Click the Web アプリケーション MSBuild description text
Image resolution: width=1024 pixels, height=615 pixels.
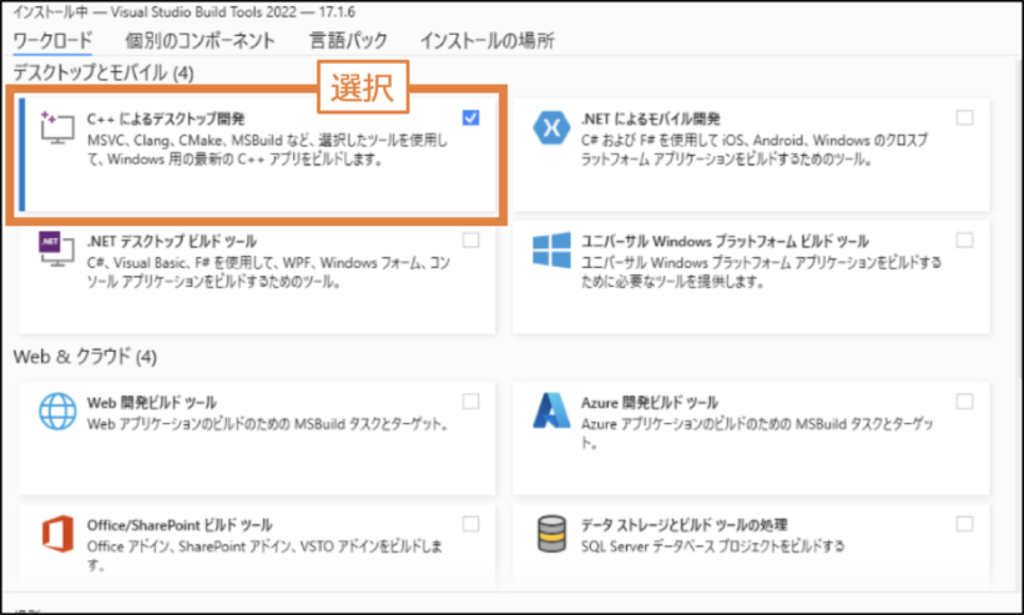(x=268, y=424)
